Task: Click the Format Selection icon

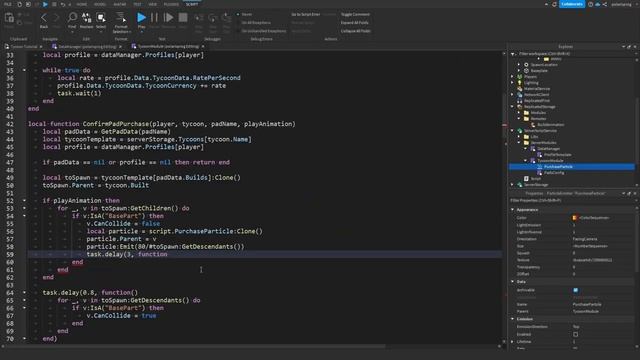Action: click(121, 18)
